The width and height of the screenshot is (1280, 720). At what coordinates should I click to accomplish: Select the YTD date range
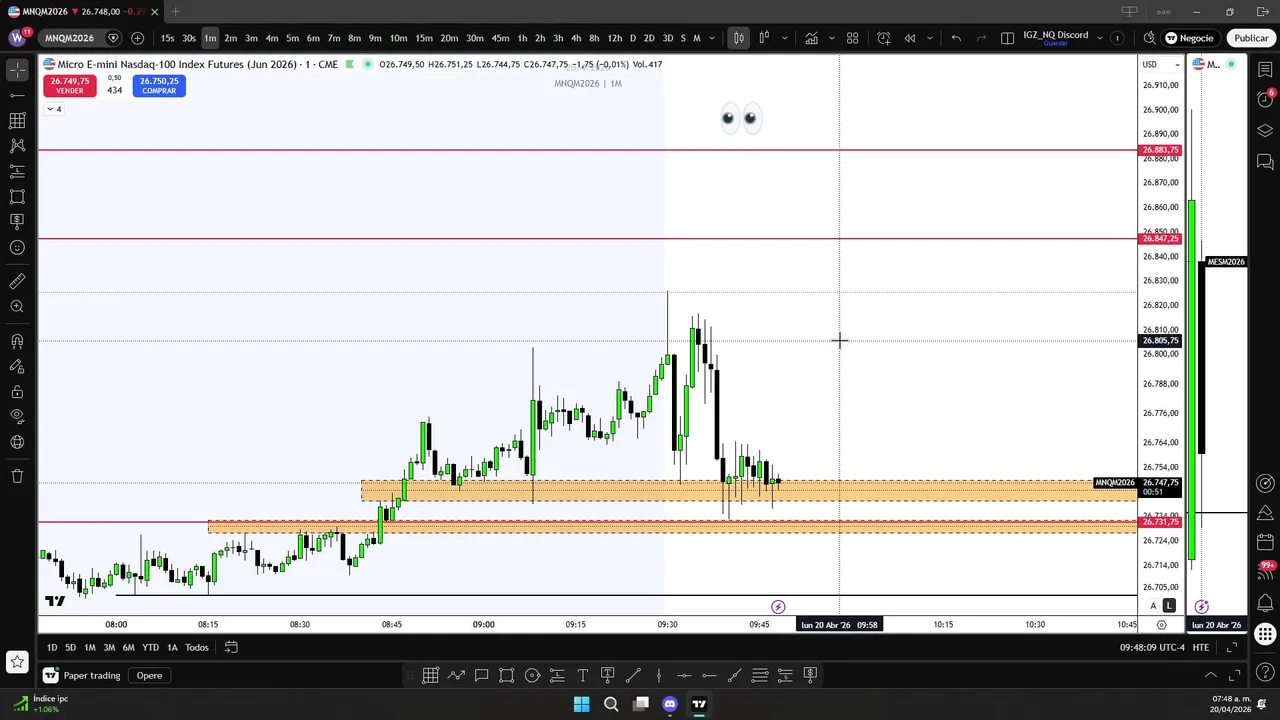point(150,647)
